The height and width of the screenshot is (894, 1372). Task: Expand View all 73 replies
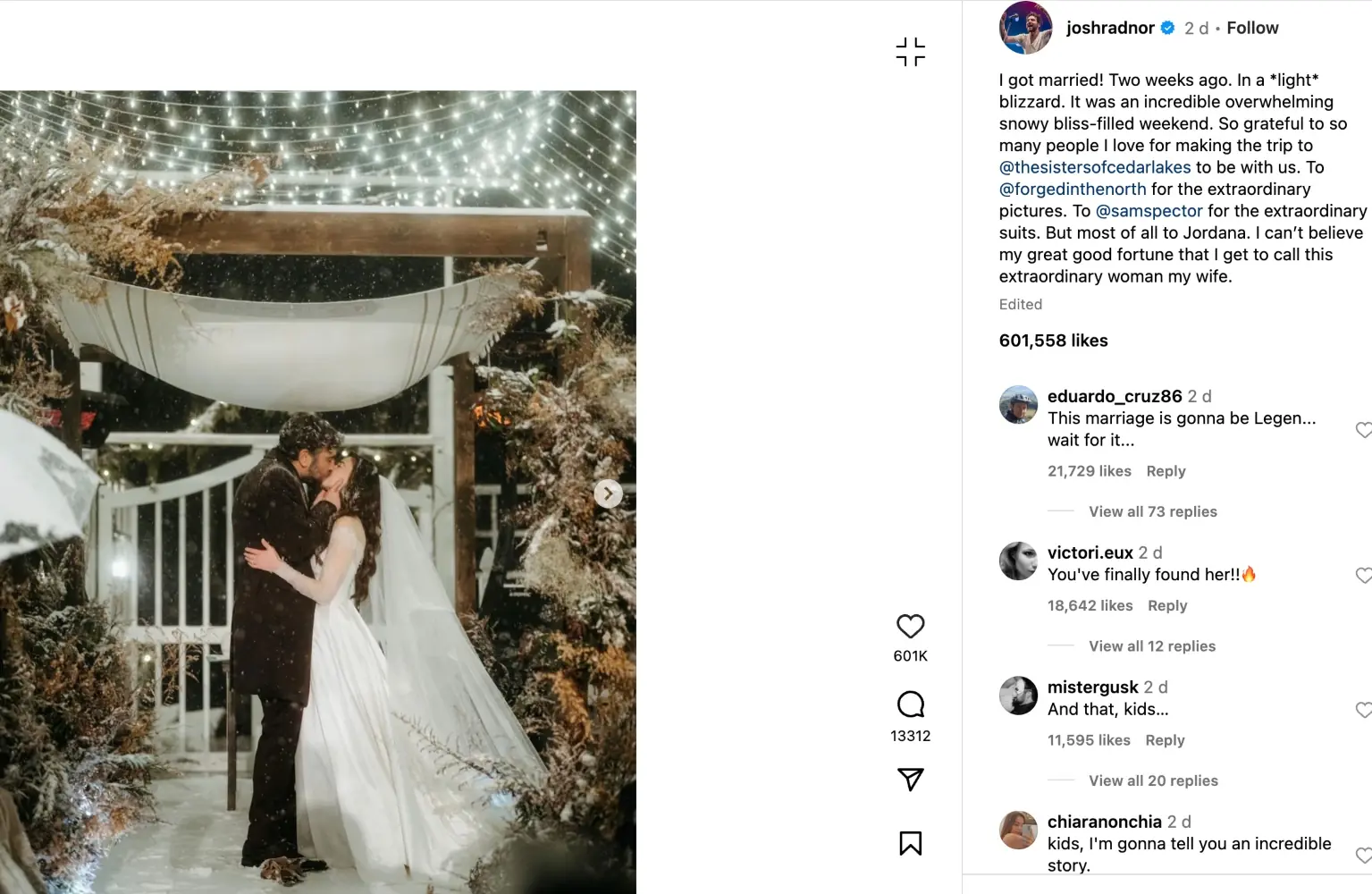pos(1152,511)
